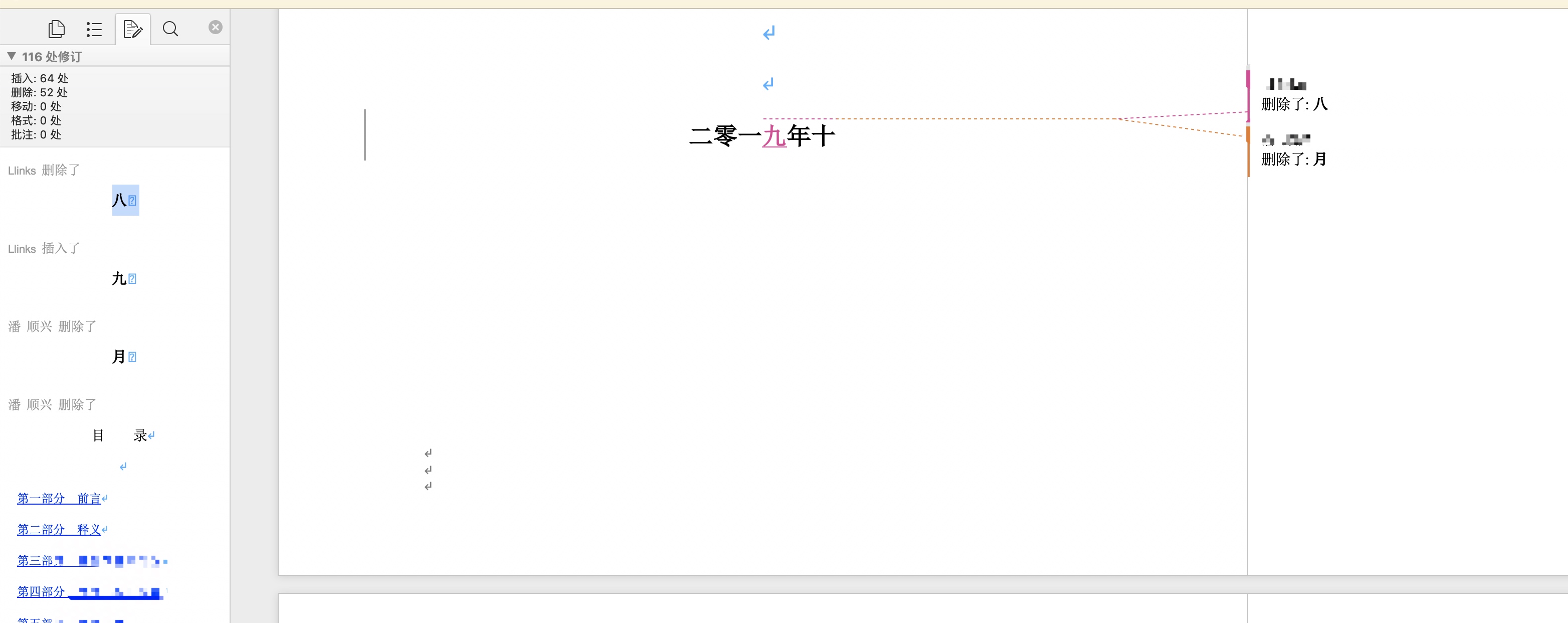
Task: Open the list/outline view icon
Action: point(95,28)
